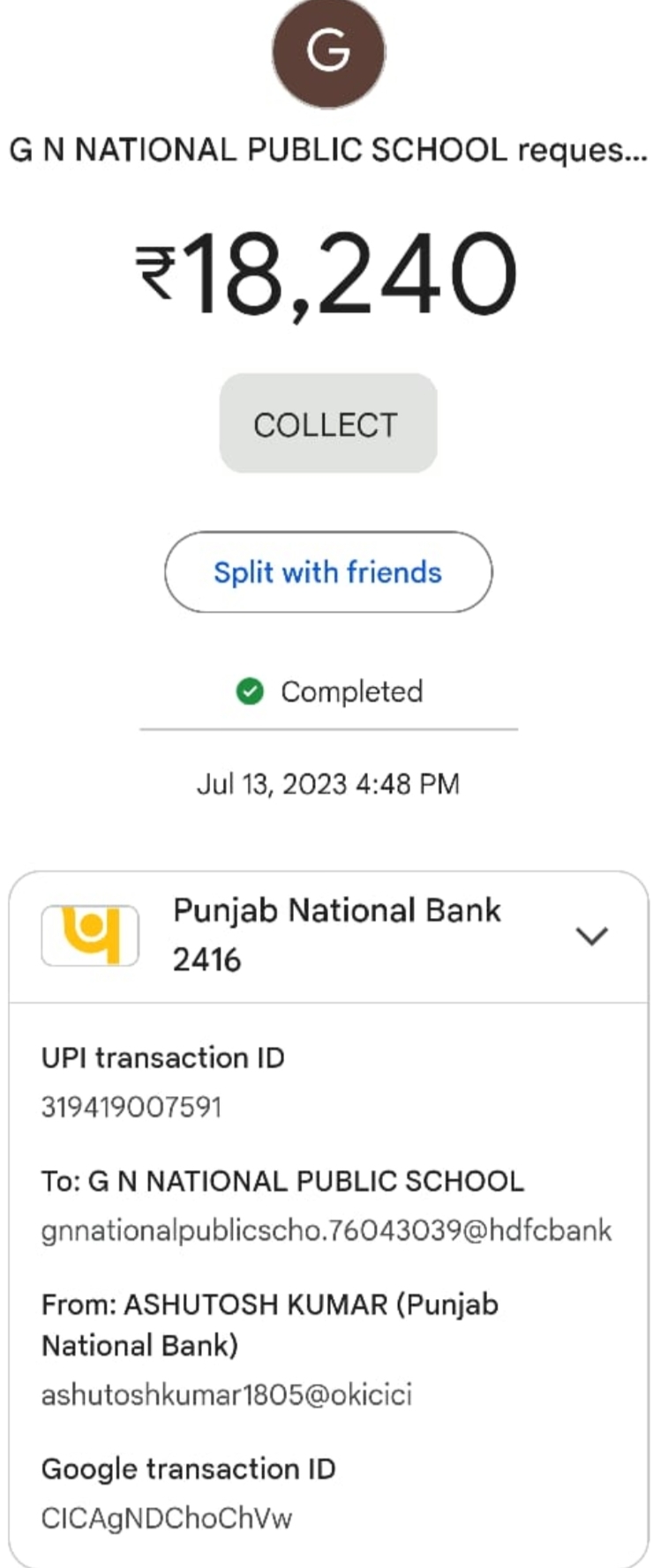Click the Punjab National Bank logo
This screenshot has width=653, height=1568.
click(90, 935)
